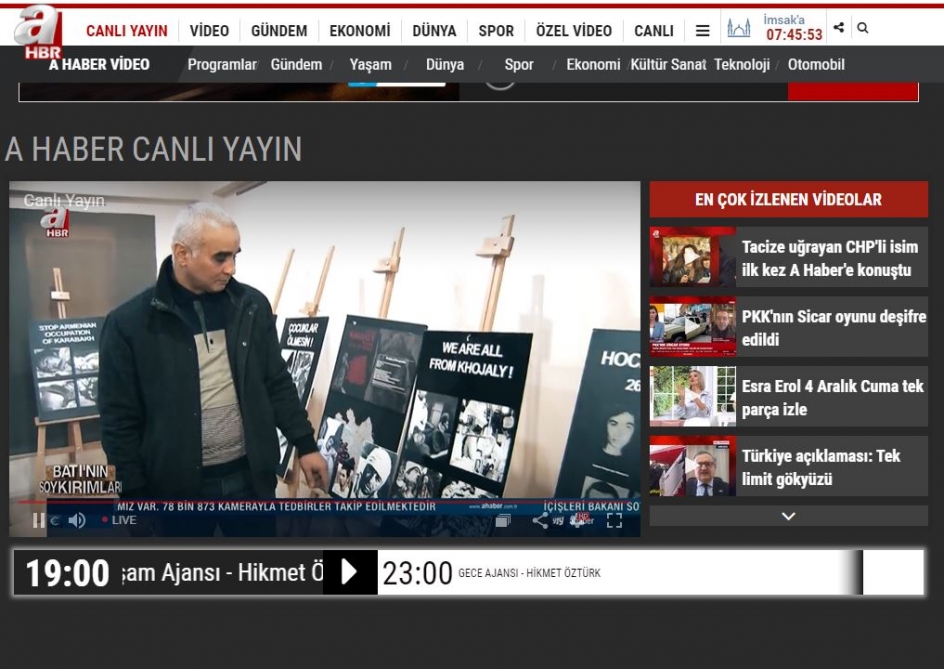Screen dimensions: 944x669
Task: Open CANLI in main navigation
Action: [x=654, y=31]
